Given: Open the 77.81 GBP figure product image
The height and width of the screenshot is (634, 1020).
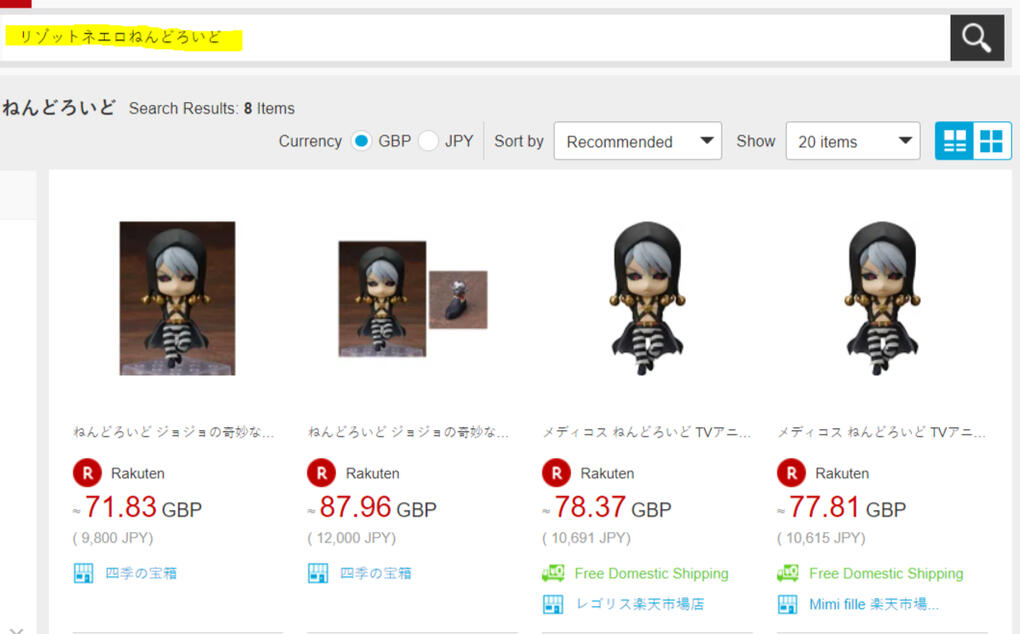Looking at the screenshot, I should pos(882,298).
